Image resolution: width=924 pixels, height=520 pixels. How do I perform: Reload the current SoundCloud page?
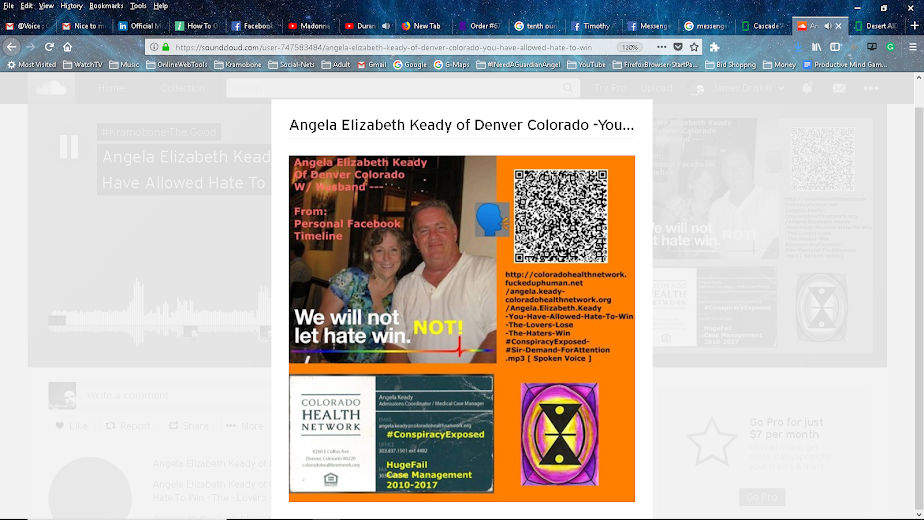[x=50, y=47]
